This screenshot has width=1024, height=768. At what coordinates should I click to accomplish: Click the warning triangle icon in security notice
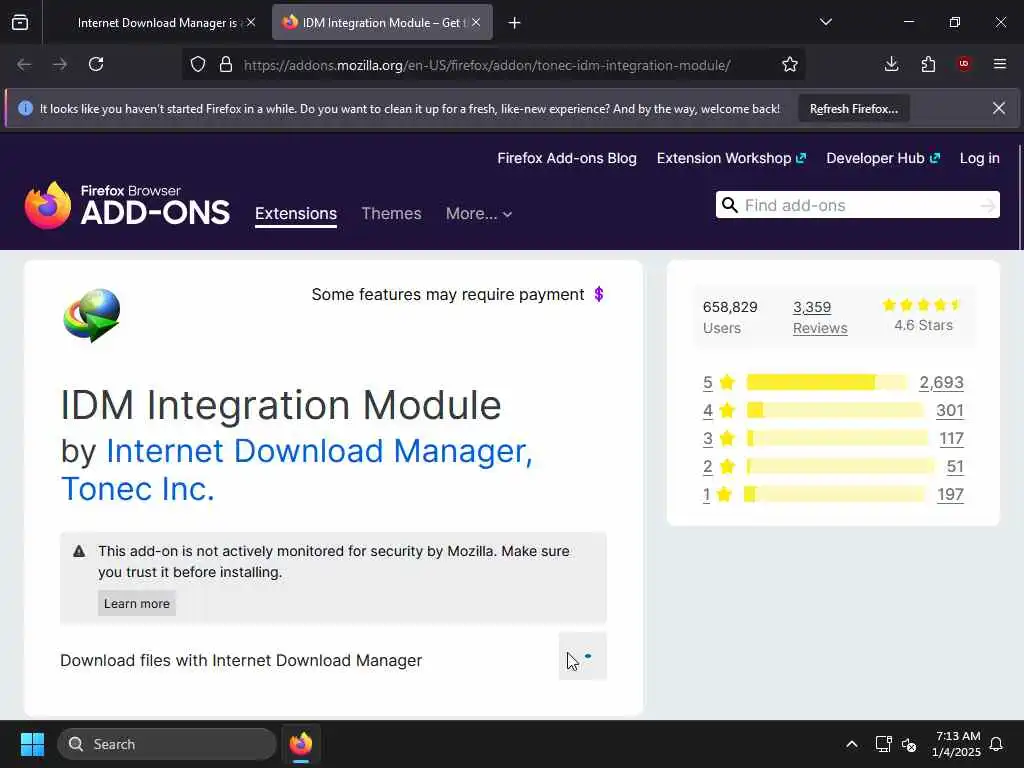point(79,551)
